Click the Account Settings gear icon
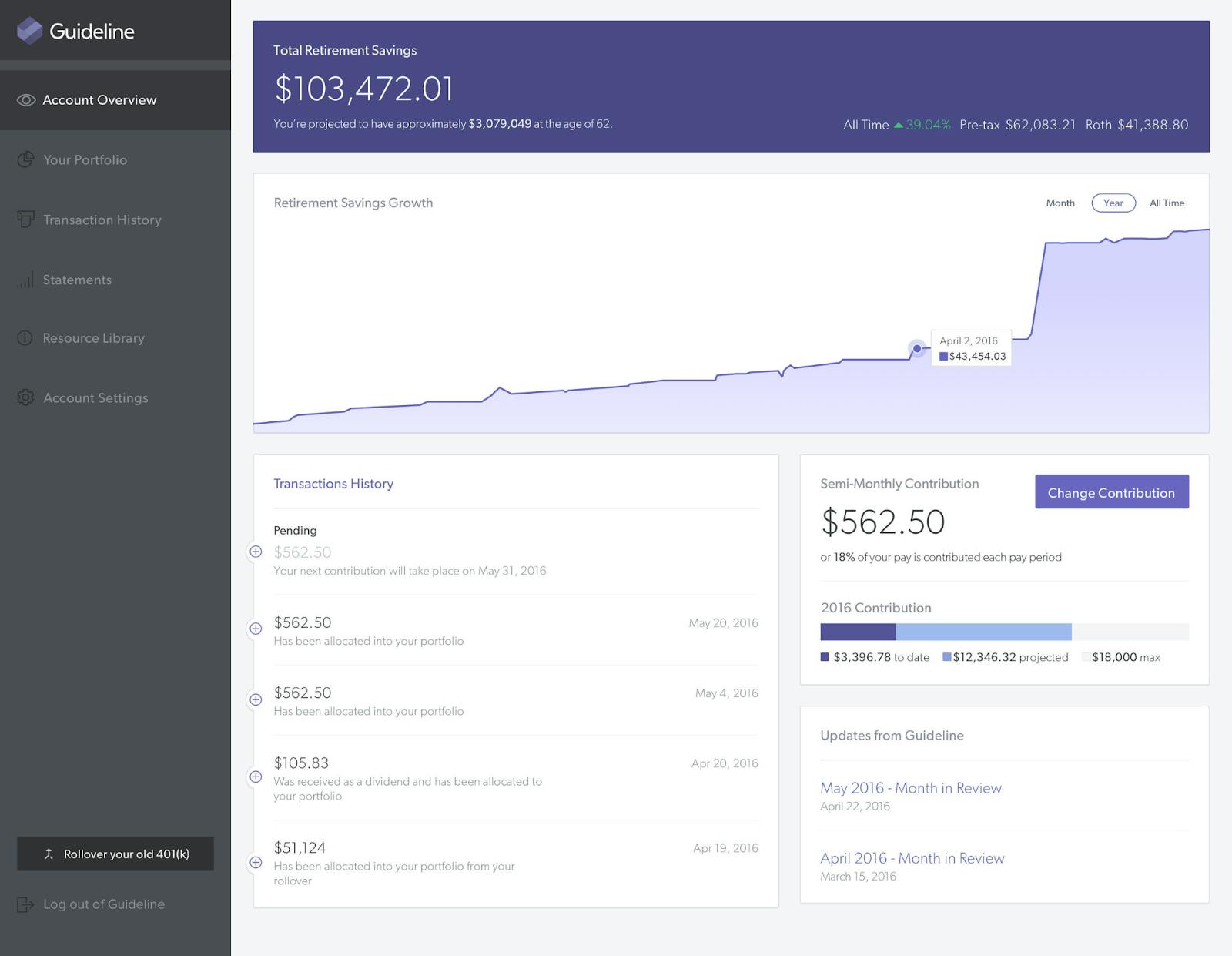This screenshot has width=1232, height=956. click(x=25, y=397)
